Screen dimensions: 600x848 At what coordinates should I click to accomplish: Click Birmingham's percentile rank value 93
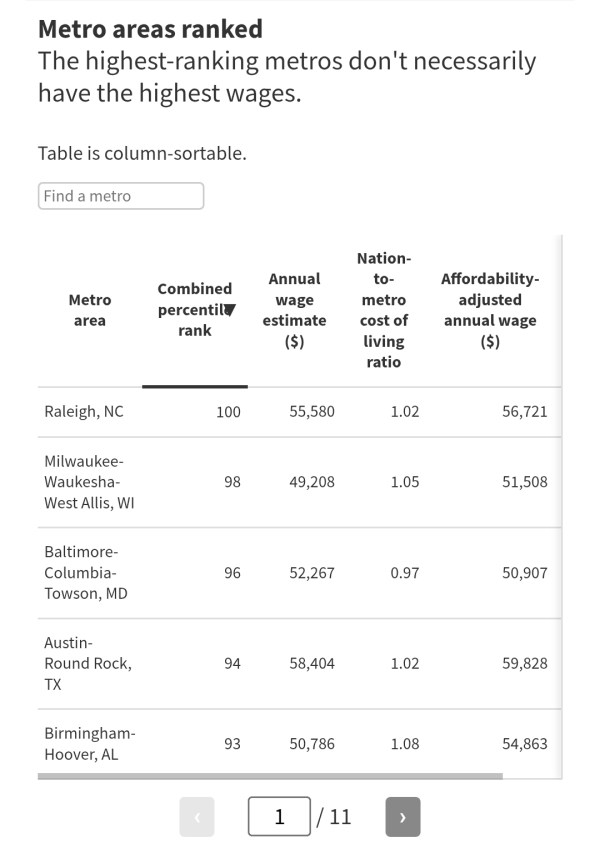point(232,744)
